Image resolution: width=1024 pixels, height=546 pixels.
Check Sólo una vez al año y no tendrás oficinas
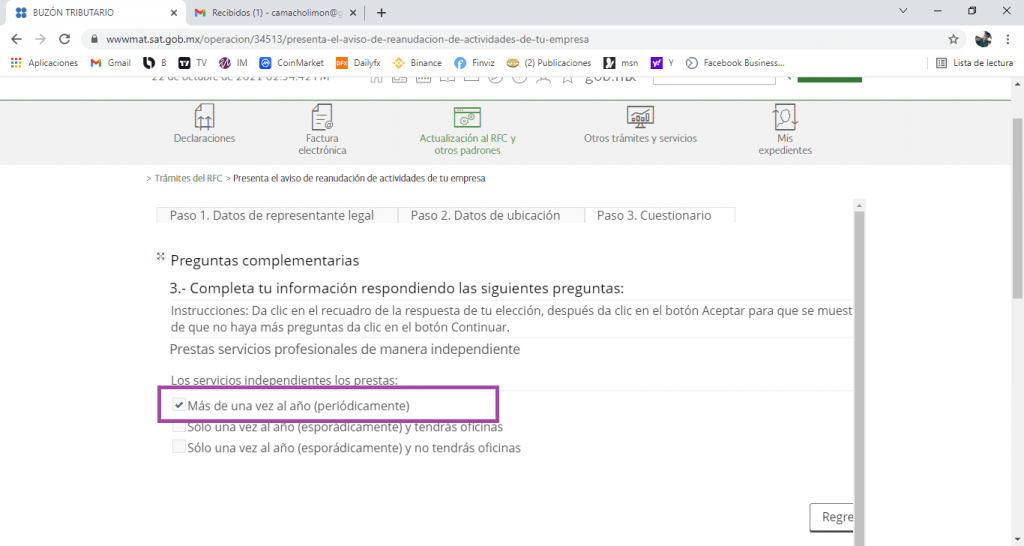click(x=178, y=447)
